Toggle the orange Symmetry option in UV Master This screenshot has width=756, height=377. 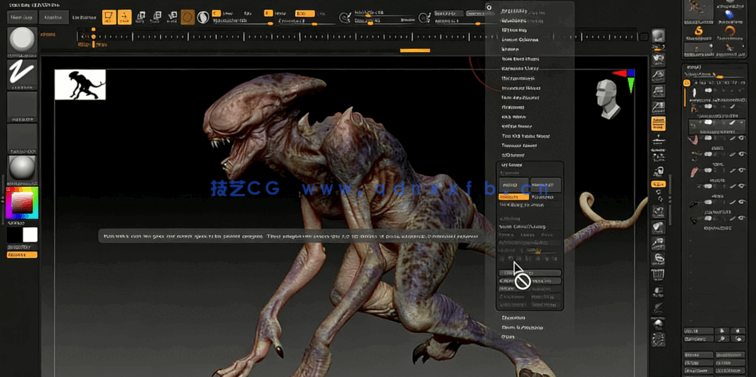[x=514, y=197]
